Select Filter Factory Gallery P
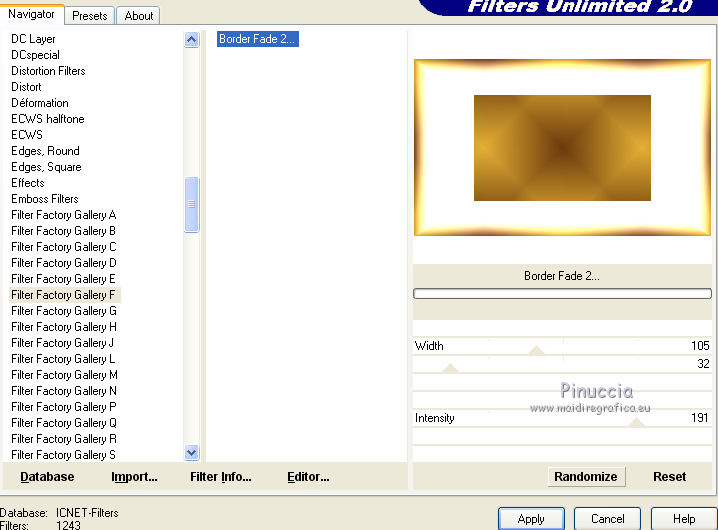The width and height of the screenshot is (718, 530). (64, 407)
